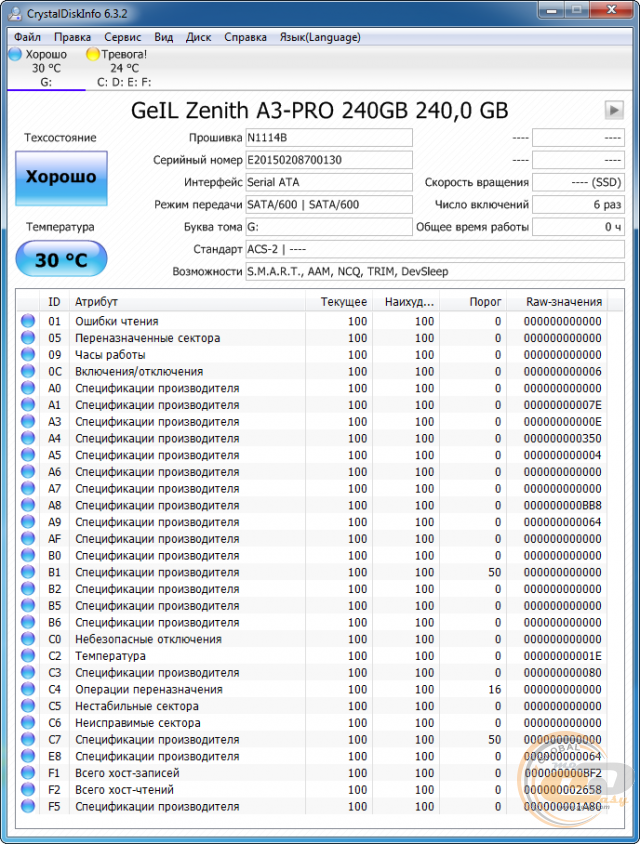
Task: Click status icon of row 0C Включения/отключения
Action: [28, 371]
